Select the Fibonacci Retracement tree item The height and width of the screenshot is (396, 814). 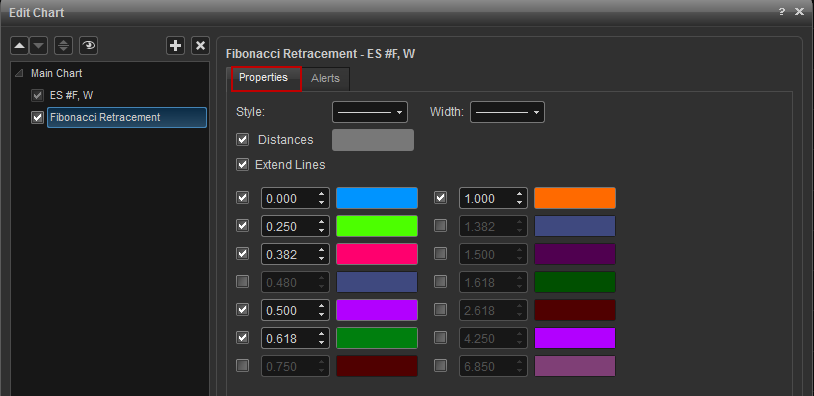(x=127, y=117)
